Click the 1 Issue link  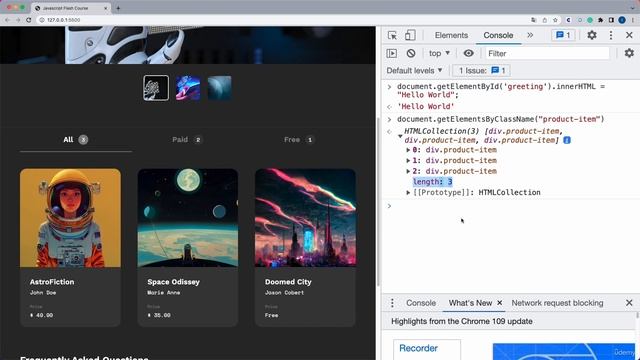(482, 71)
